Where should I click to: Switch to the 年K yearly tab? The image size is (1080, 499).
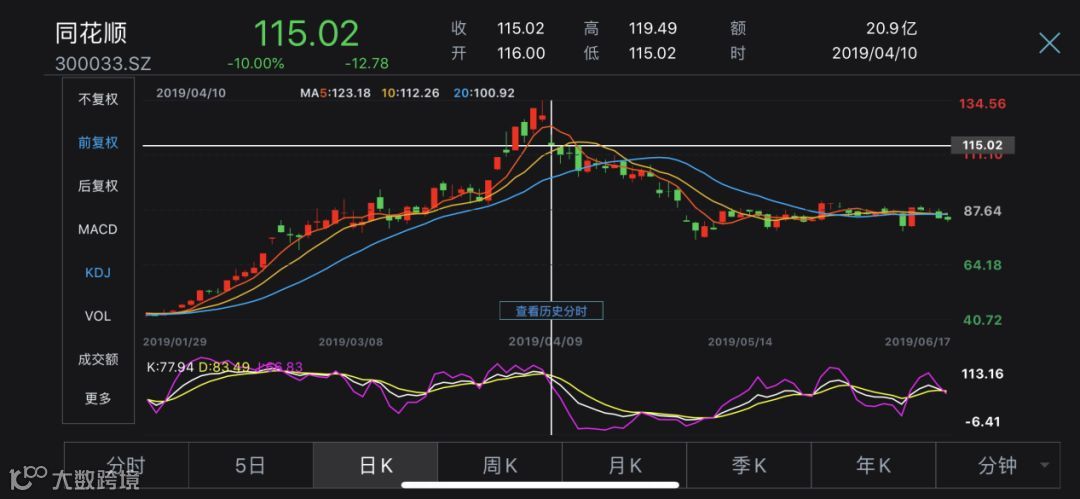click(873, 466)
